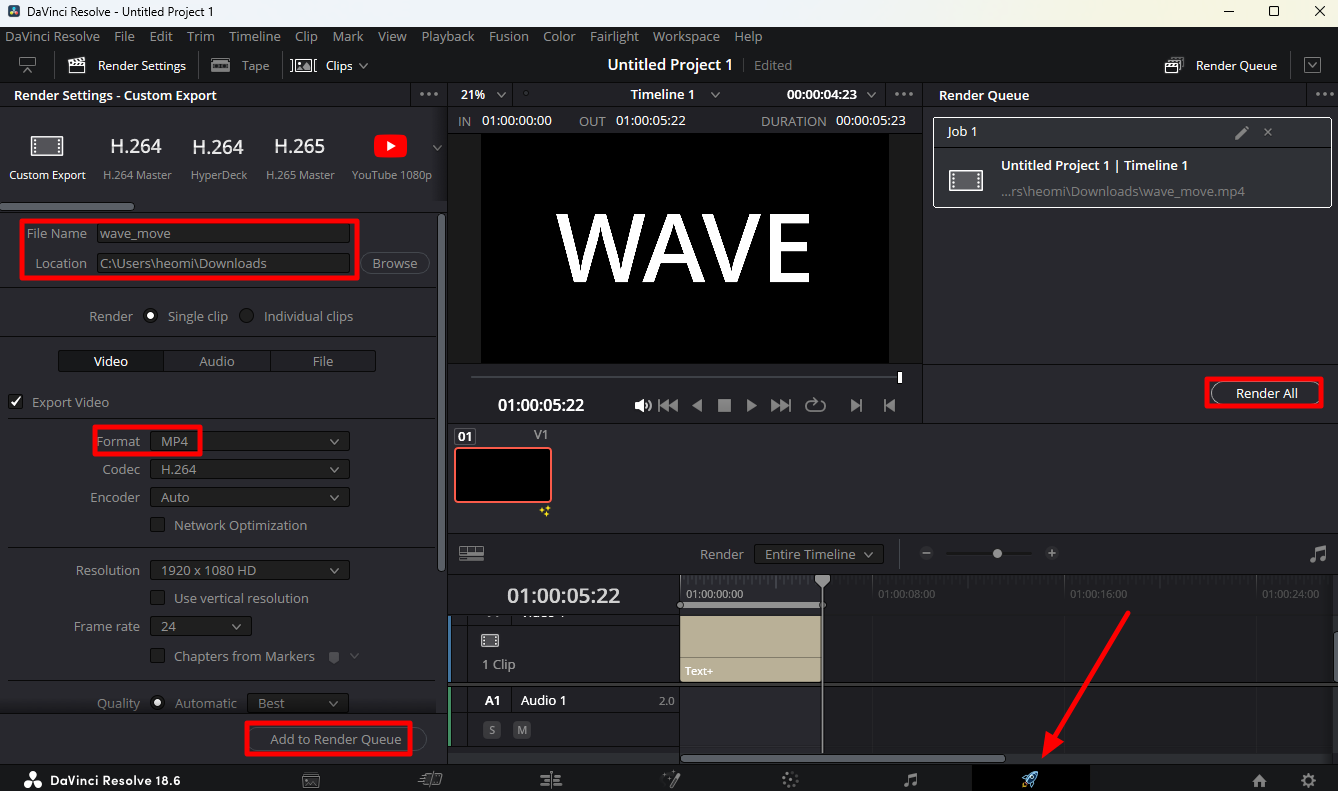Open the Timeline menu
The image size is (1338, 791).
[255, 36]
